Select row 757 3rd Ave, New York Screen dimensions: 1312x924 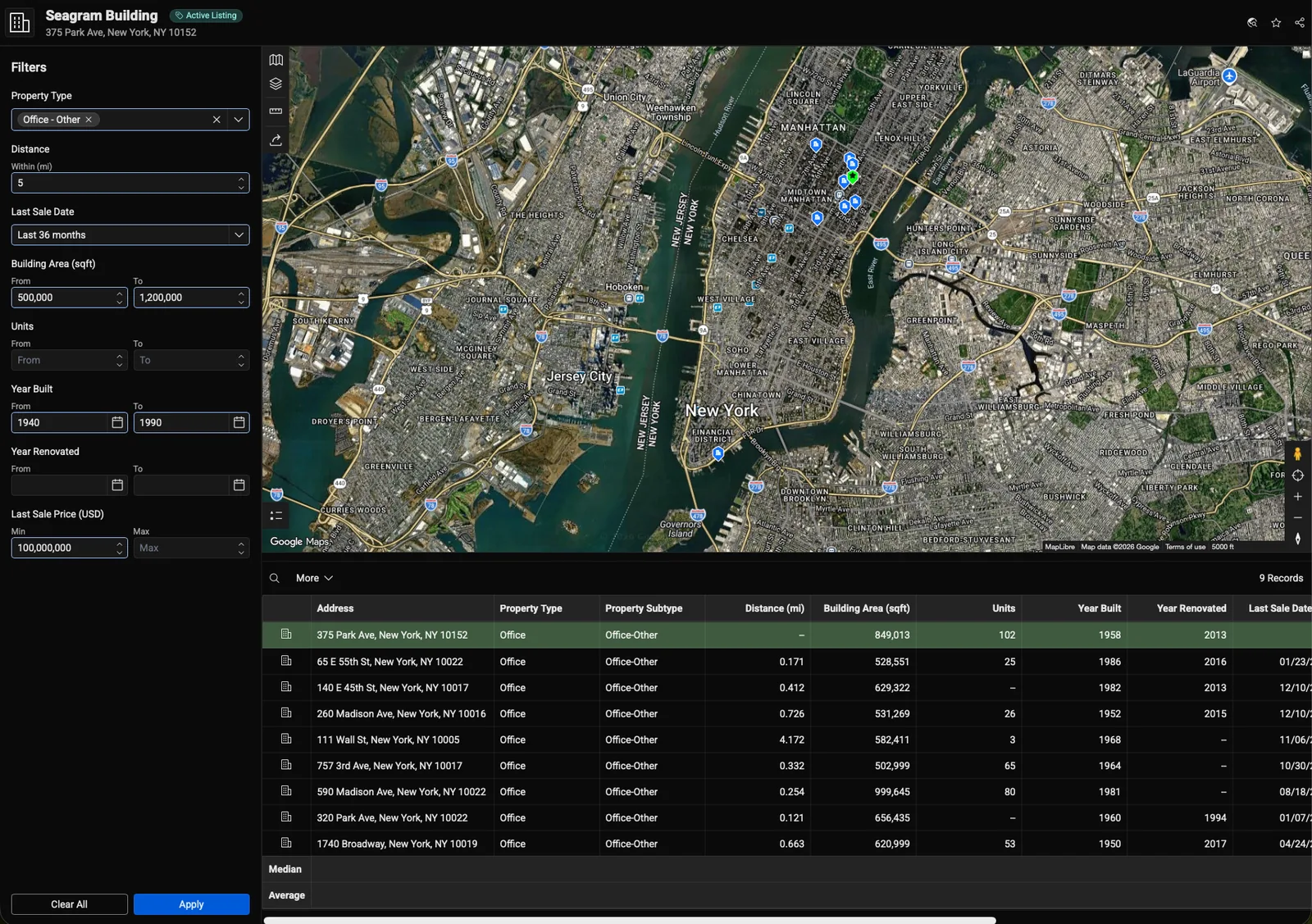click(786, 765)
